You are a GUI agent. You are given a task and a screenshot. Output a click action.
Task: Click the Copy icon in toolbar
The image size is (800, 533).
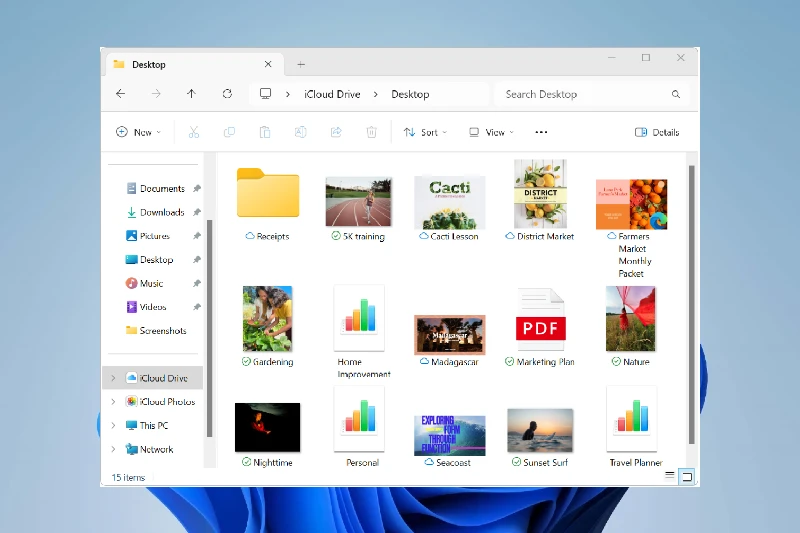(x=229, y=132)
